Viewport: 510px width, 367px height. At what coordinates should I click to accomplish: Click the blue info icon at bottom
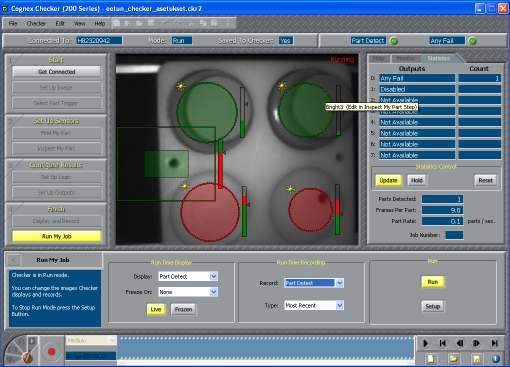click(495, 358)
